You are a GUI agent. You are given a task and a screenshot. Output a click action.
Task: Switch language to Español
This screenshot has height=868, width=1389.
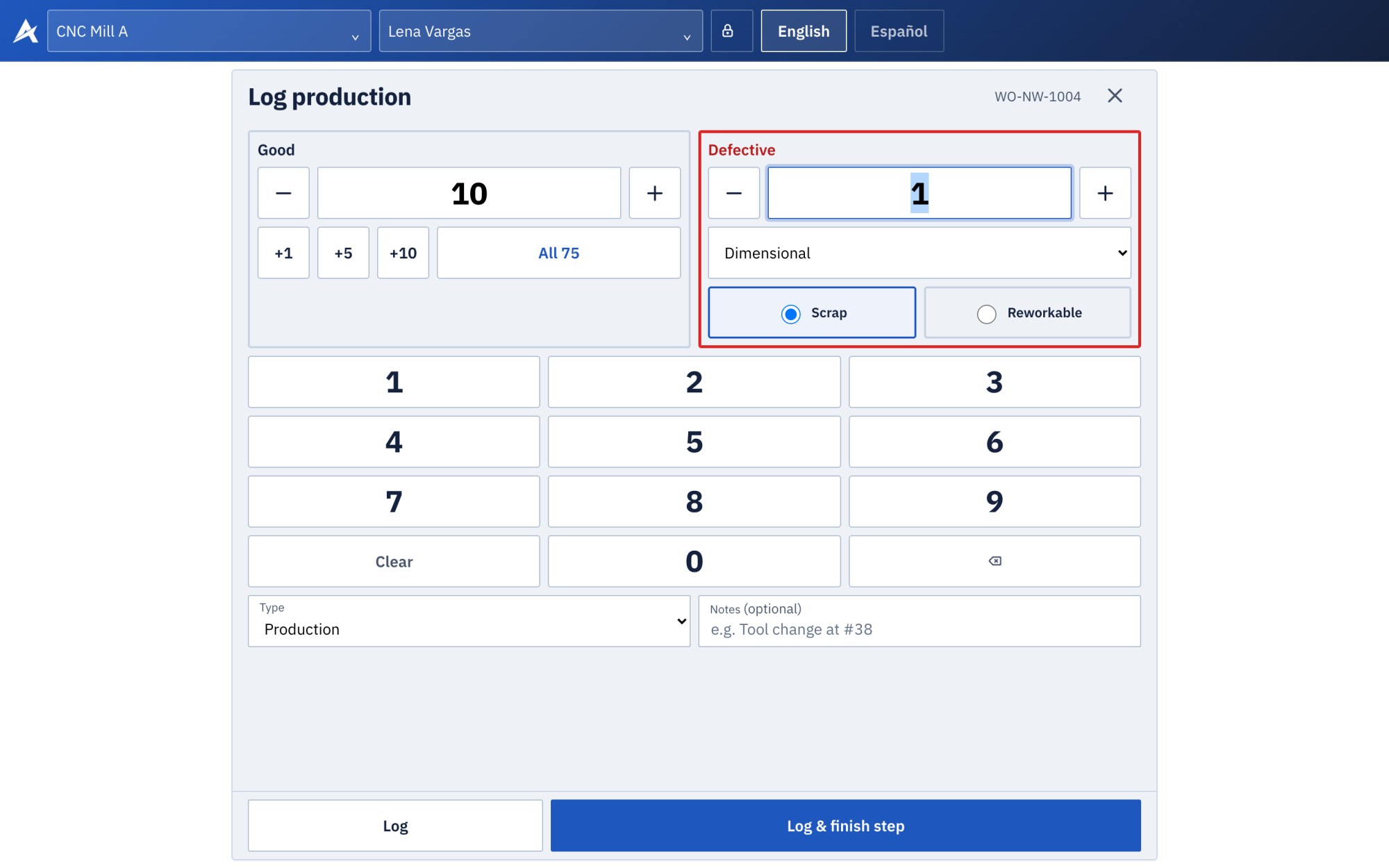pos(899,31)
